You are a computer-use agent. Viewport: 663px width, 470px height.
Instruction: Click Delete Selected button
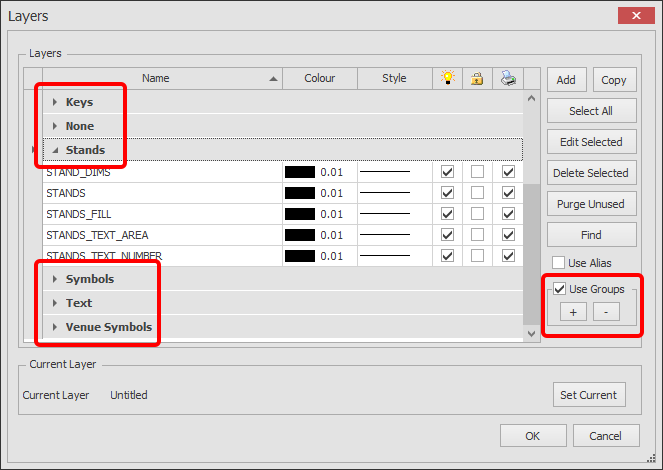(x=592, y=173)
